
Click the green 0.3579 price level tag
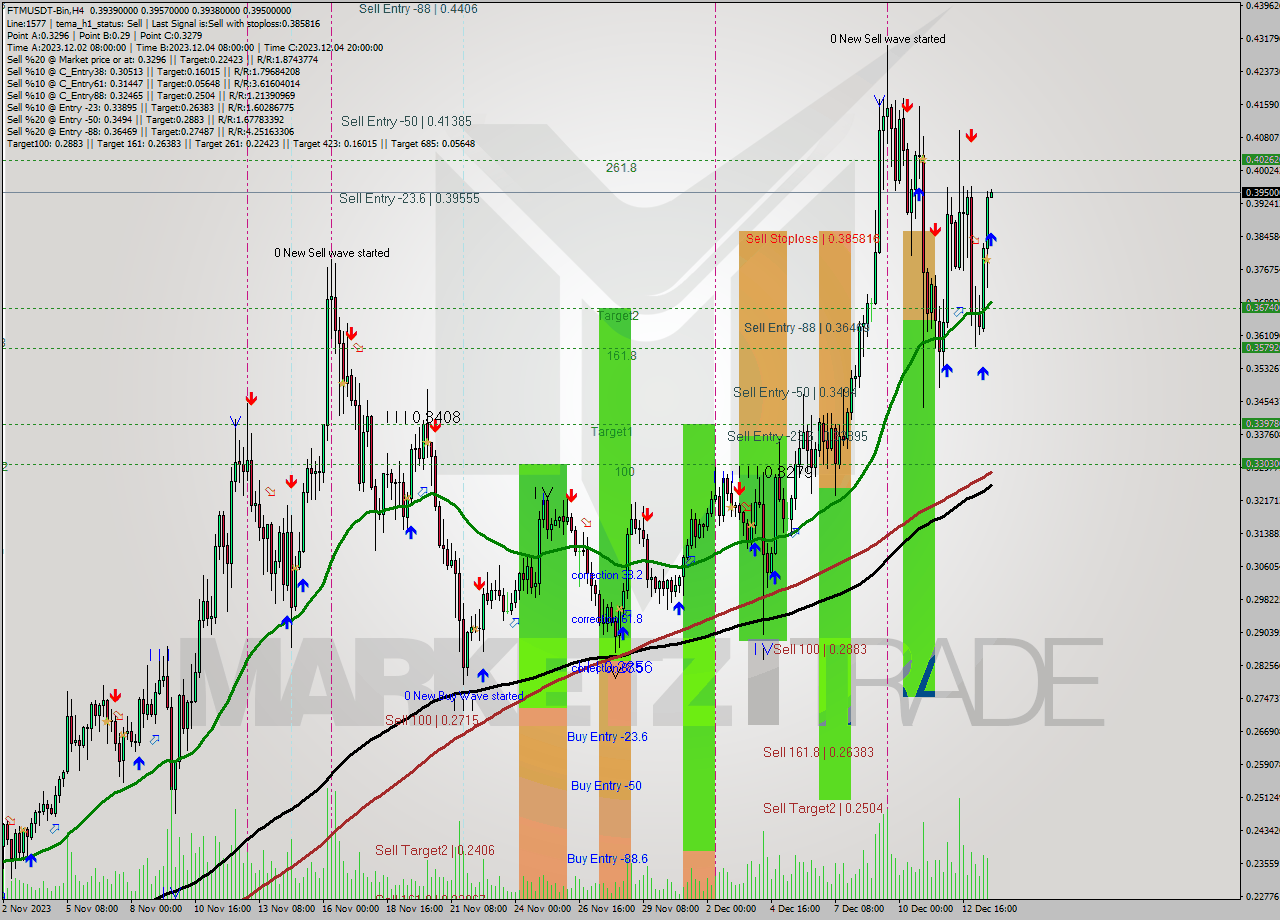(1261, 347)
